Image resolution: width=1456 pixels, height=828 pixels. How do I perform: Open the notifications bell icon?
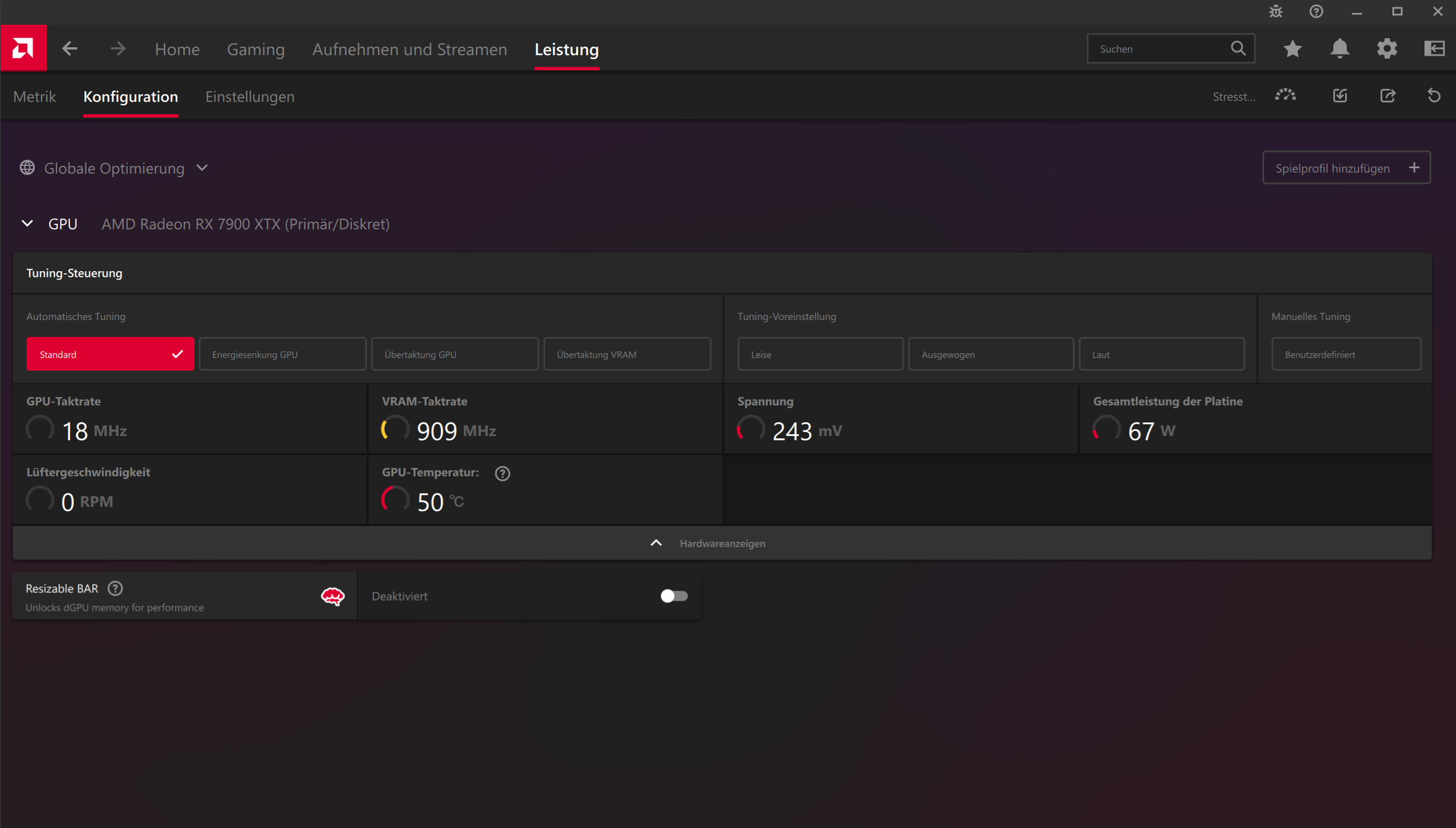(1339, 49)
